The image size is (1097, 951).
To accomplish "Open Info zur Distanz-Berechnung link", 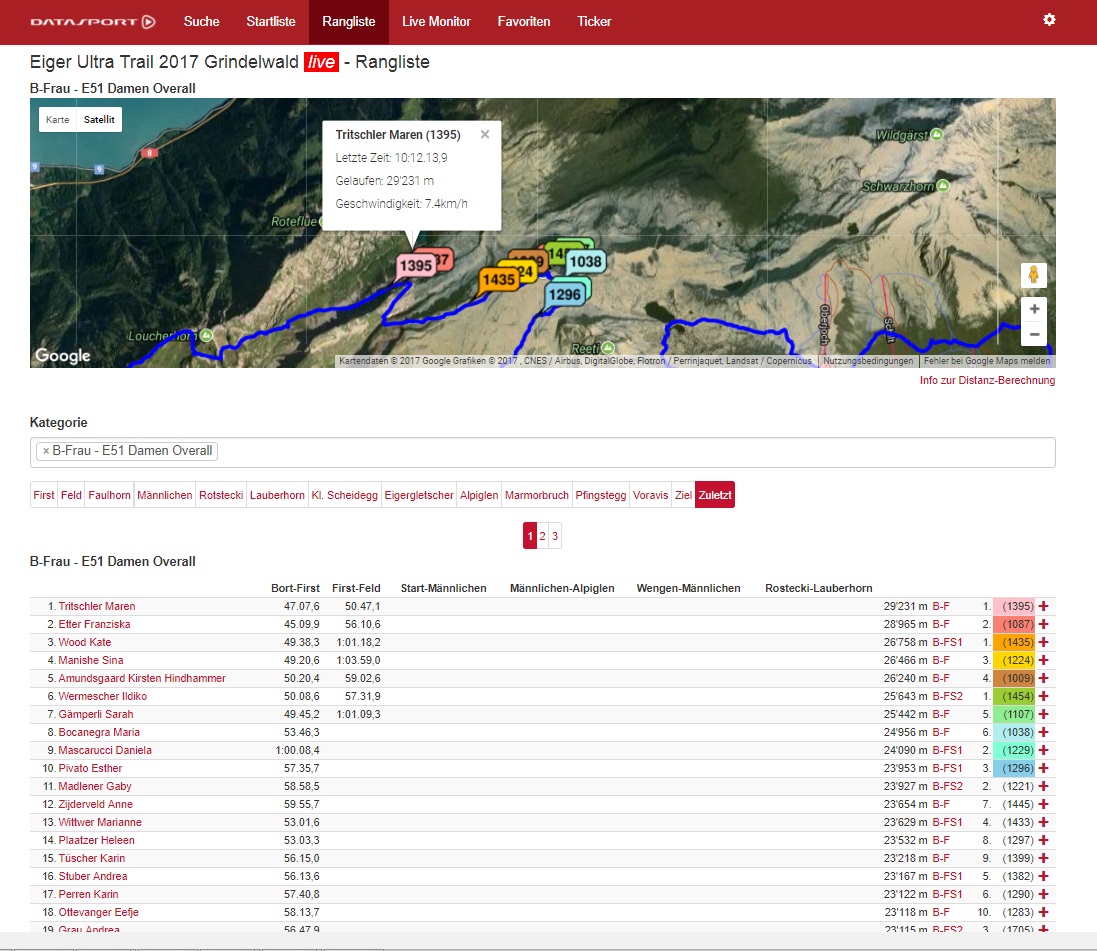I will pyautogui.click(x=987, y=380).
